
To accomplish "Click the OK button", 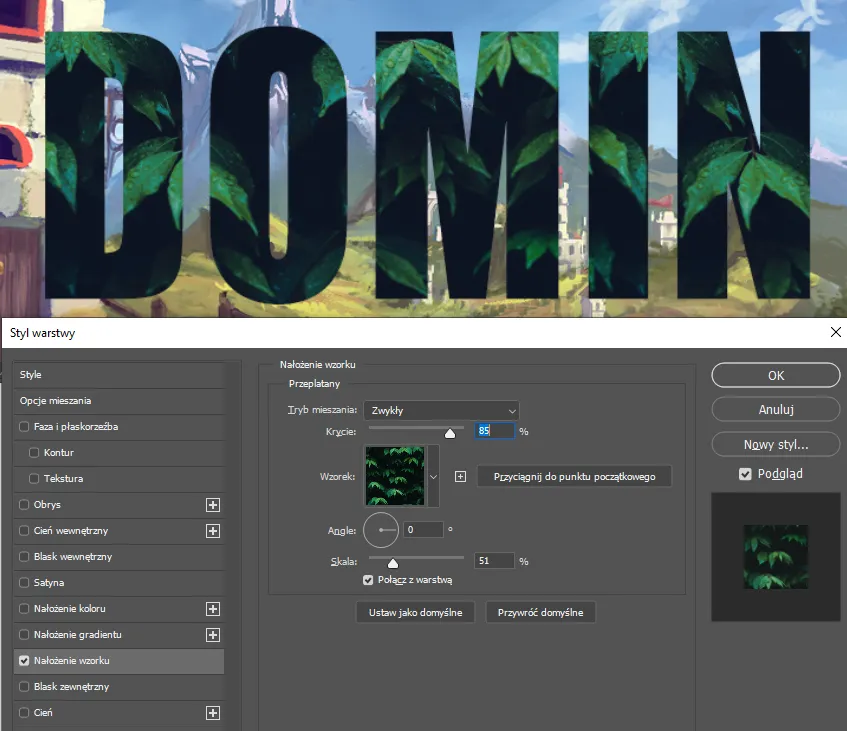I will pos(775,375).
